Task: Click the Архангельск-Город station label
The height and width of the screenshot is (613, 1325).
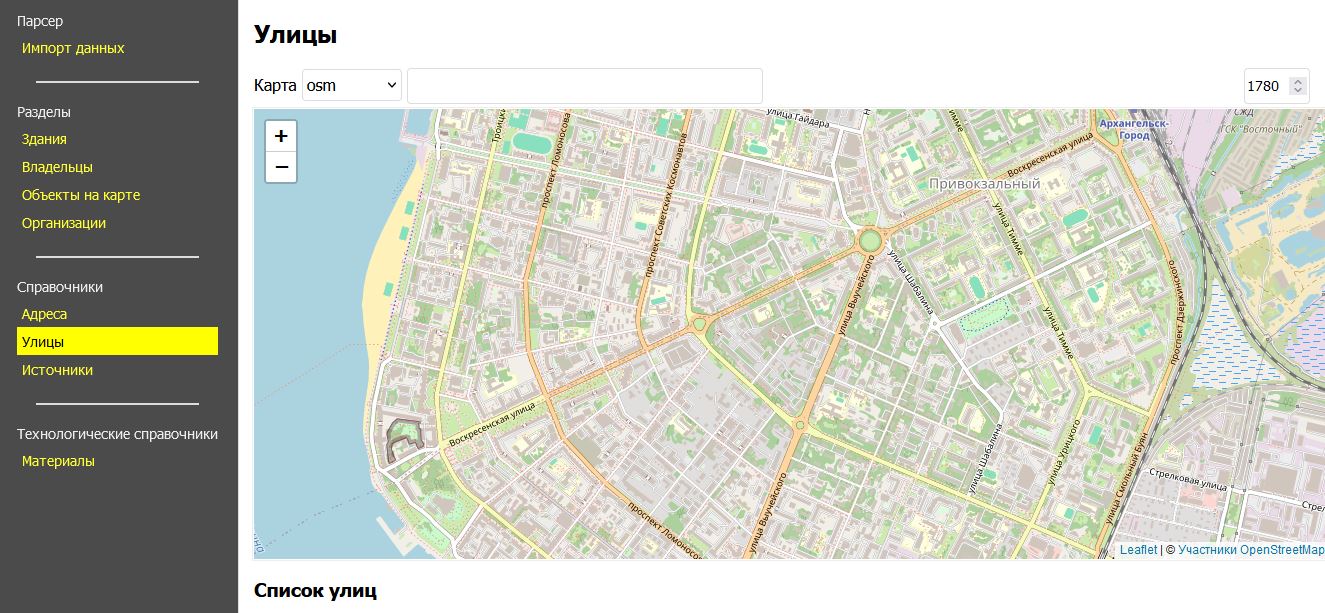Action: tap(1133, 129)
